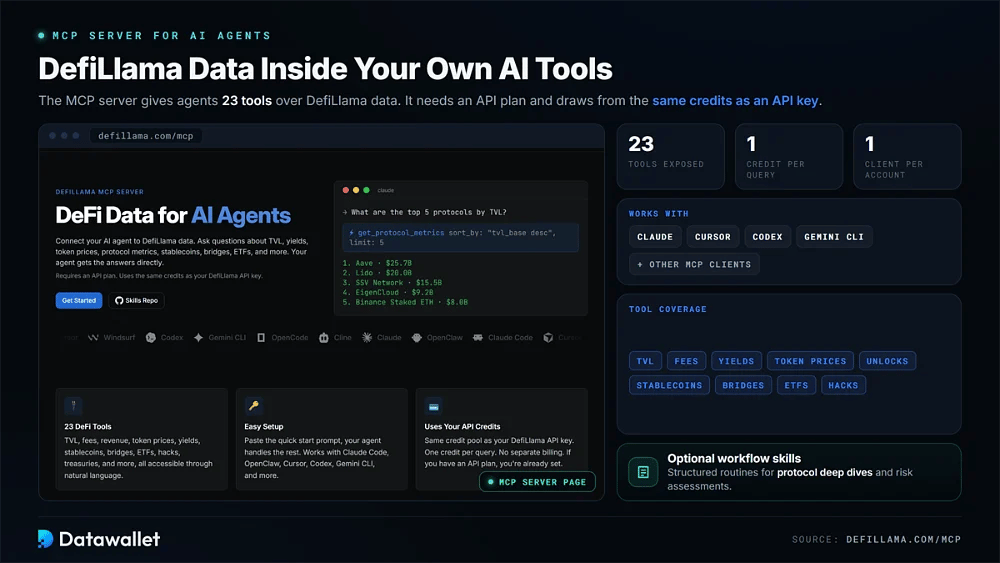
Task: Select the TVL coverage tag
Action: click(645, 361)
